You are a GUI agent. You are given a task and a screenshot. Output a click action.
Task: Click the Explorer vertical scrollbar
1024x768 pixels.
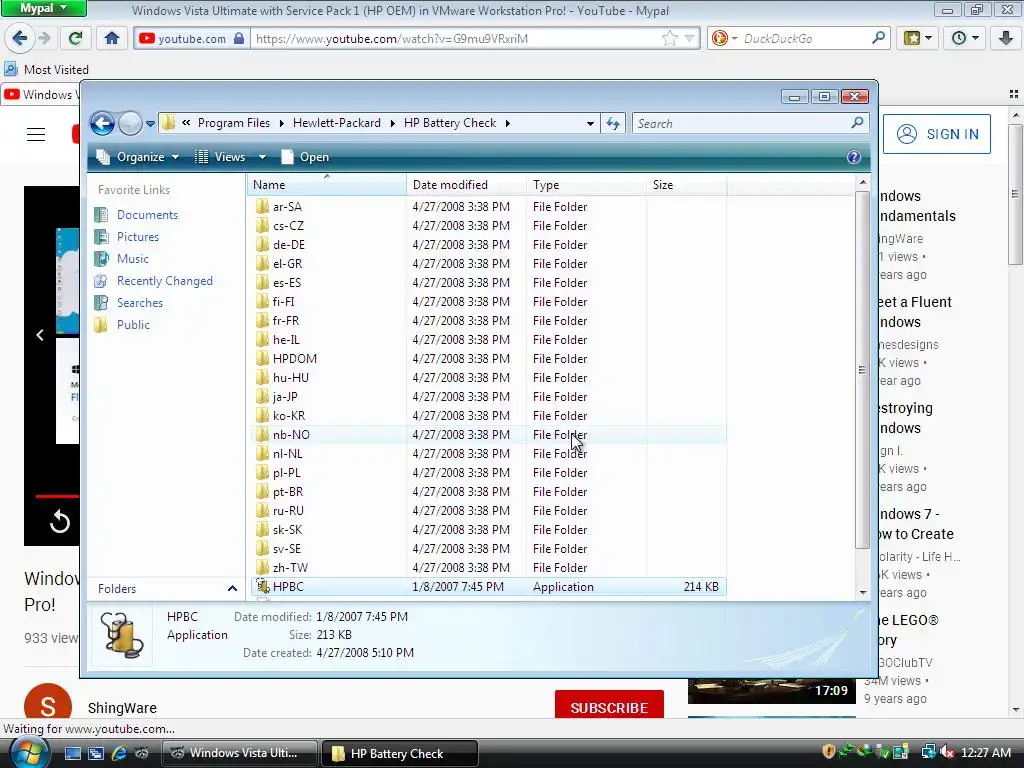coord(862,369)
